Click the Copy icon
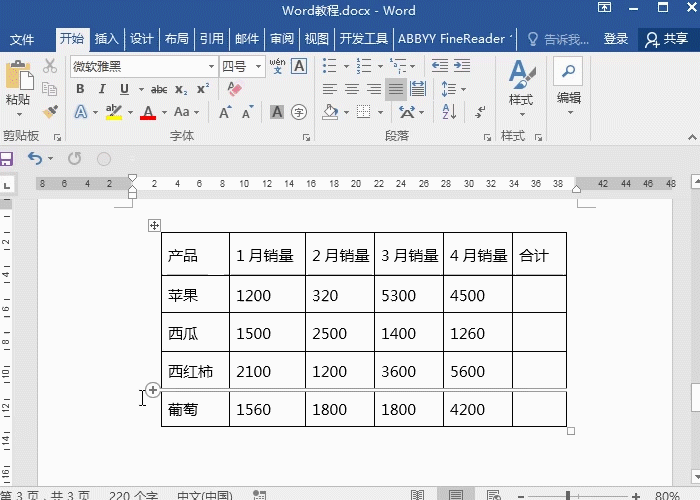The width and height of the screenshot is (700, 500). pos(50,89)
